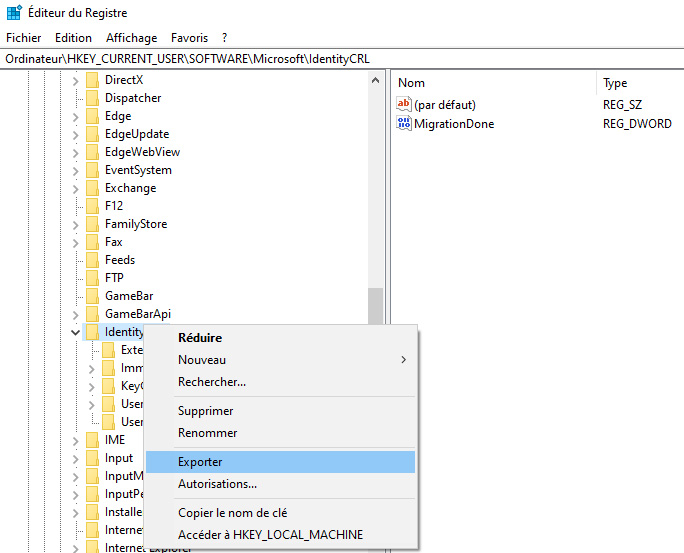Viewport: 684px width, 553px height.
Task: Select the MigrationDone DWORD value icon
Action: [x=404, y=123]
